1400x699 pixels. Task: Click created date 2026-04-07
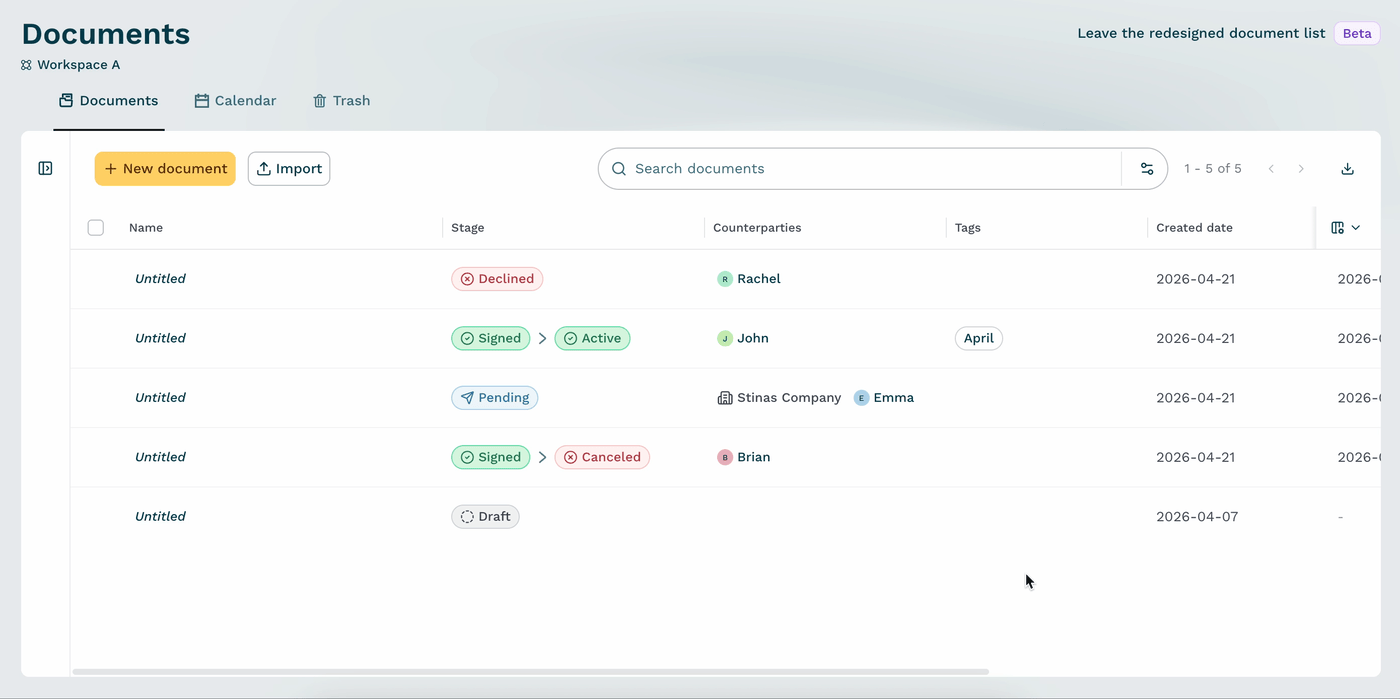pyautogui.click(x=1195, y=517)
